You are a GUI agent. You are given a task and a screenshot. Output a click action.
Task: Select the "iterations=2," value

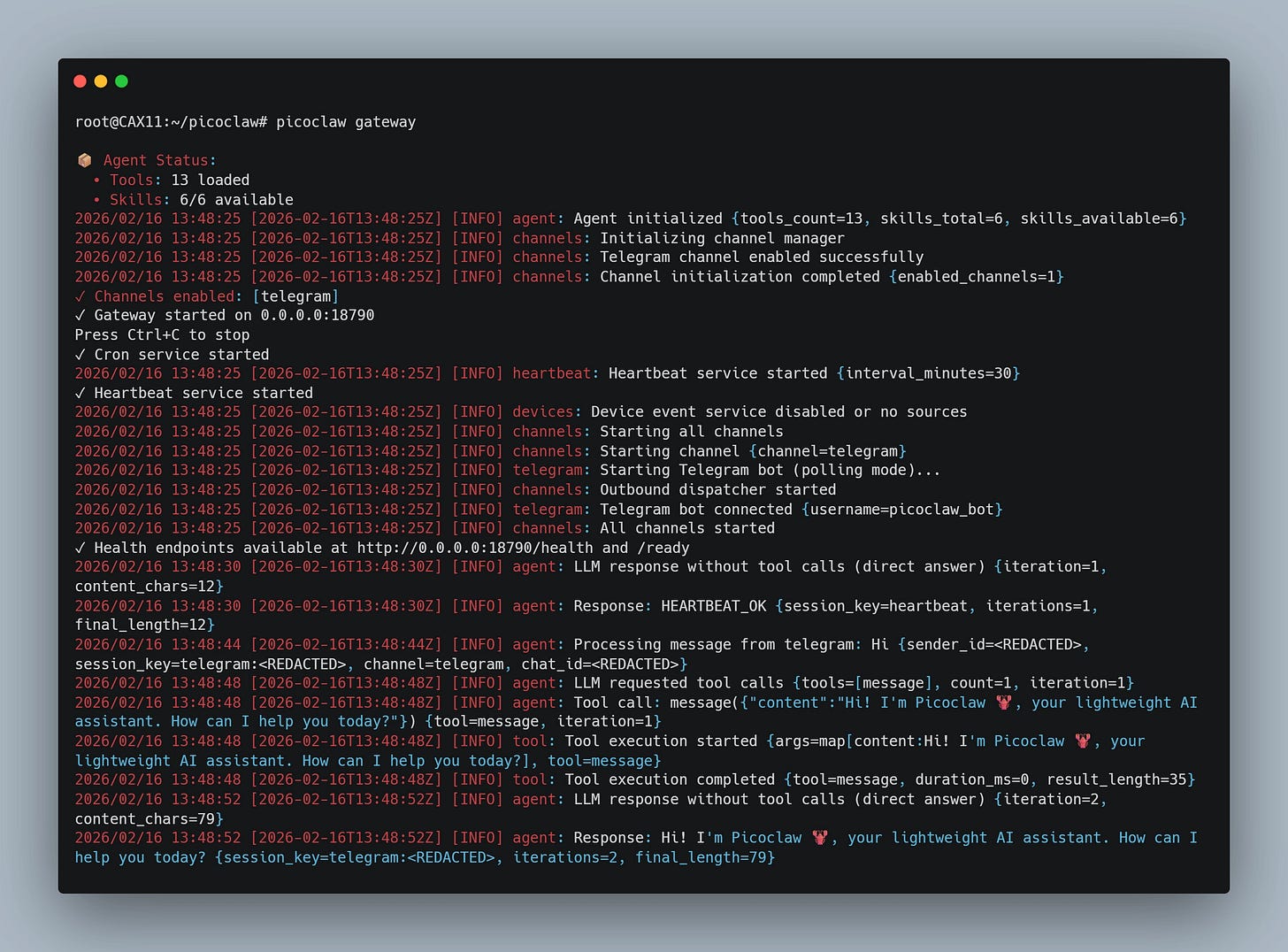(570, 857)
